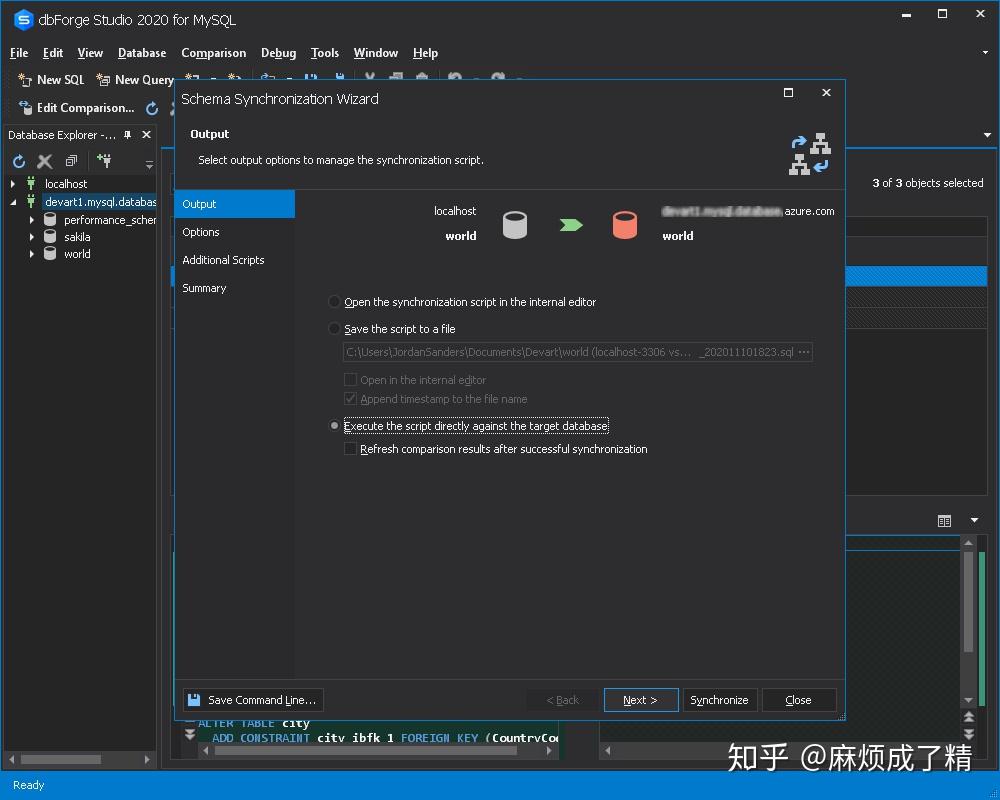This screenshot has width=1000, height=800.
Task: Click the New SQL toolbar icon
Action: pyautogui.click(x=23, y=80)
